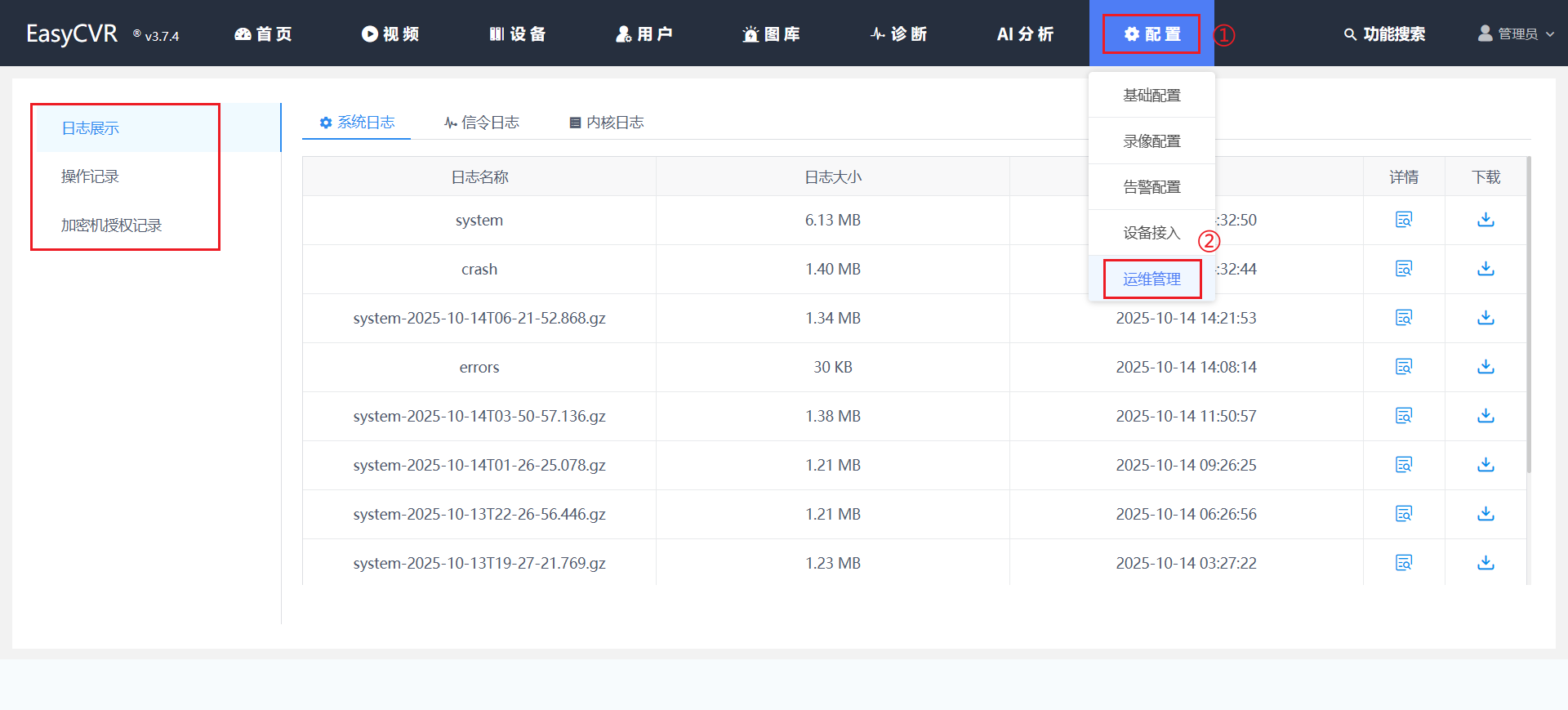Image resolution: width=1568 pixels, height=710 pixels.
Task: Open the 管理员 user dropdown
Action: tap(1517, 33)
